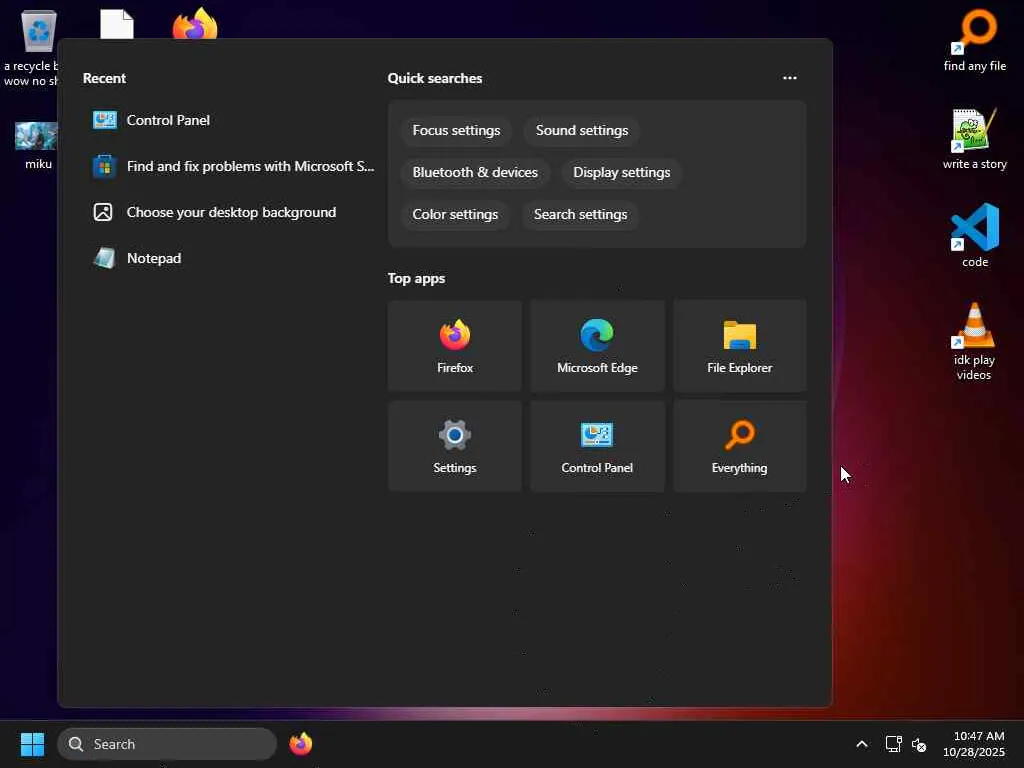Open Notepad from Recent list
This screenshot has width=1024, height=768.
232,258
